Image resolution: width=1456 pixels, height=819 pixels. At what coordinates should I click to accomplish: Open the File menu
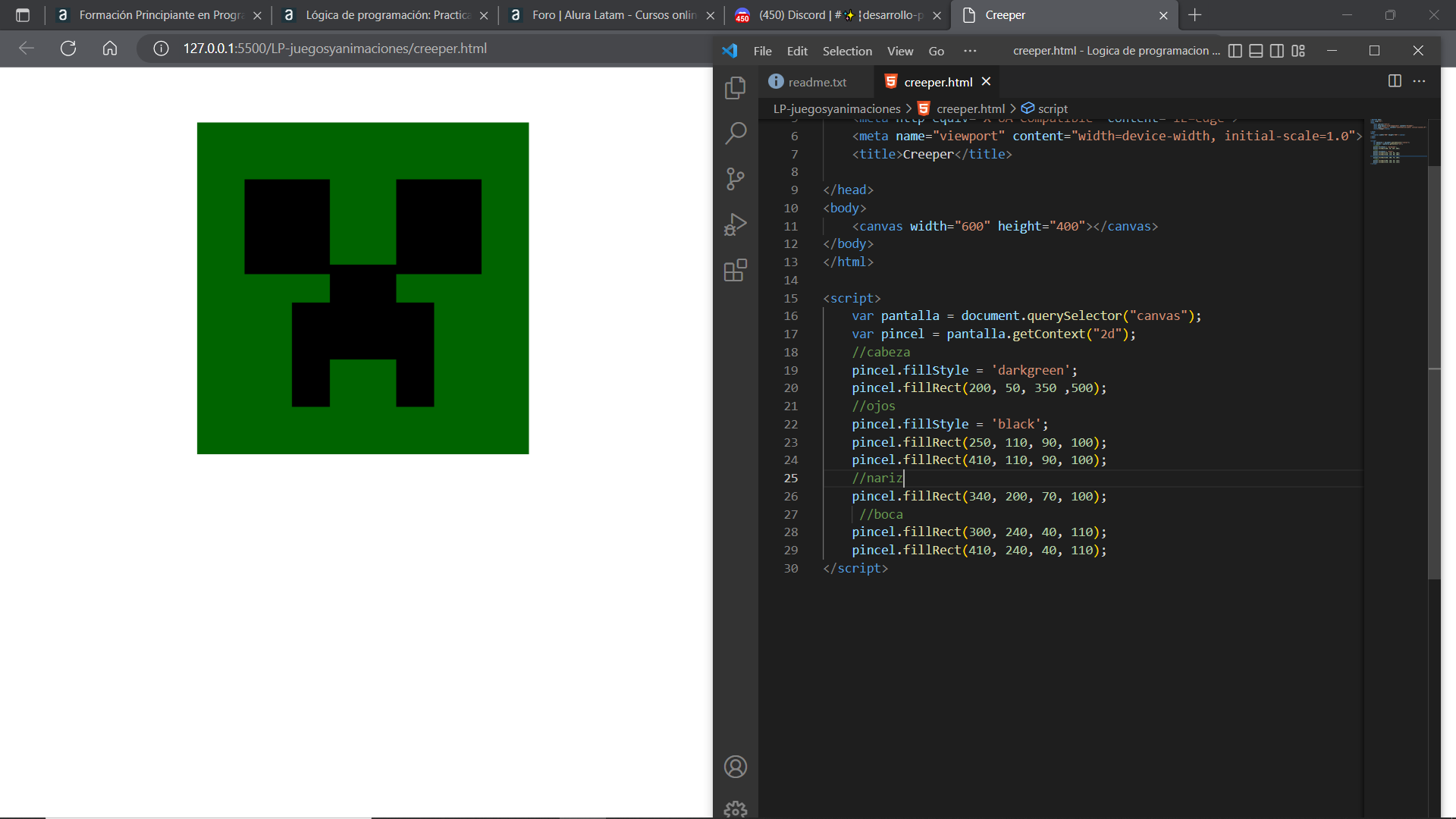(x=762, y=51)
